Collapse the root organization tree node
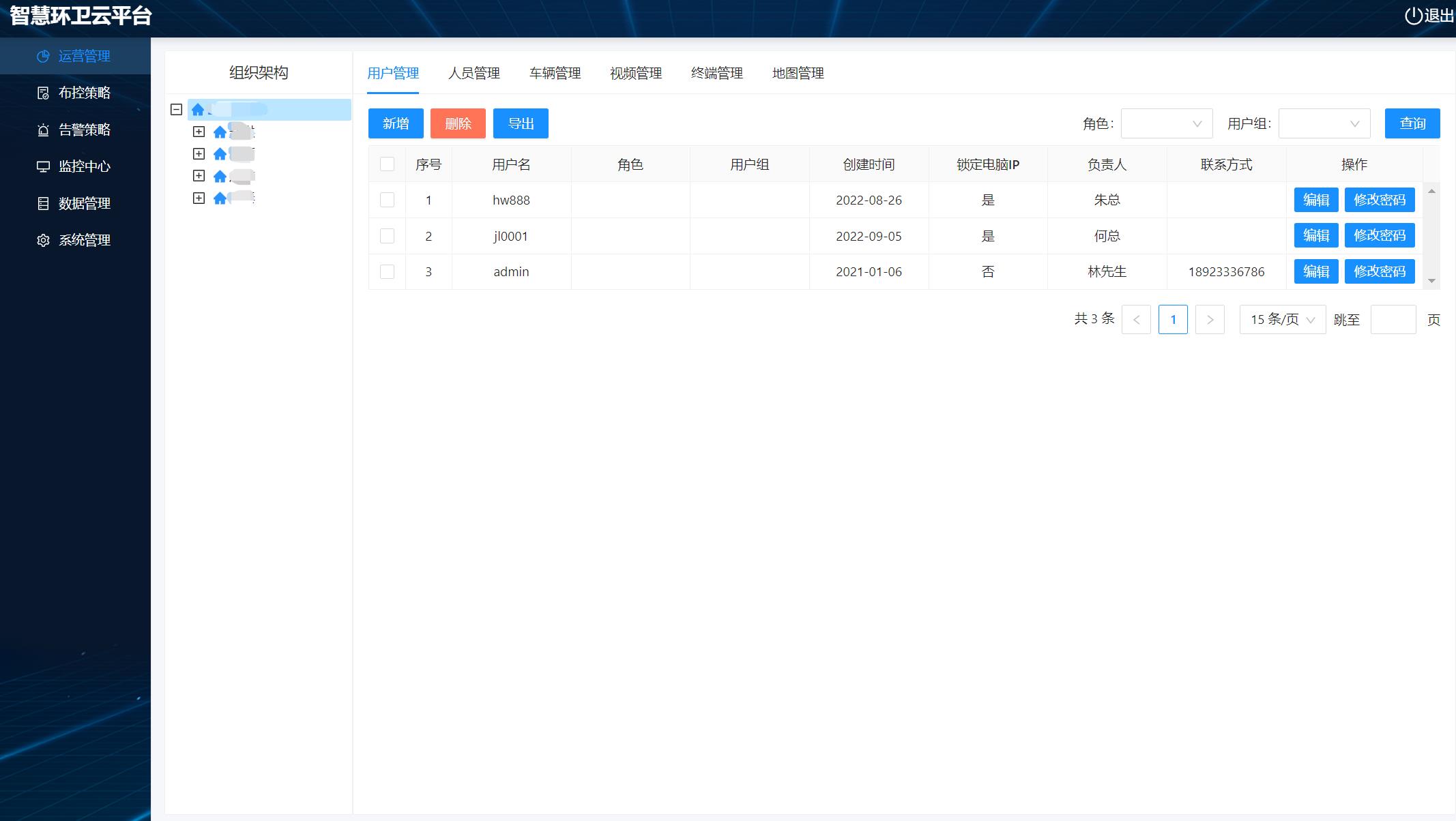This screenshot has width=1456, height=821. pyautogui.click(x=176, y=109)
